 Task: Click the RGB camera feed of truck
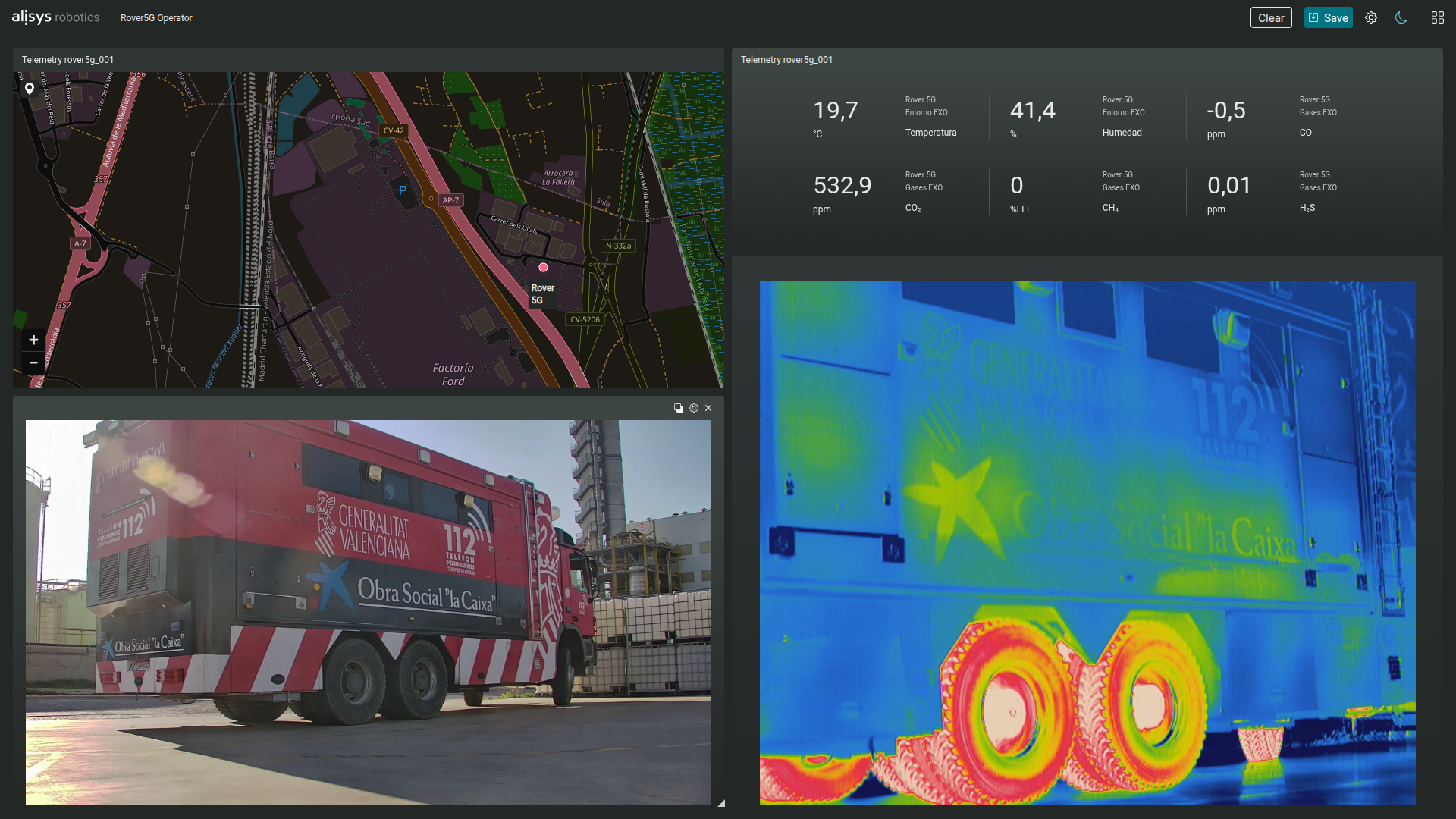tap(368, 613)
